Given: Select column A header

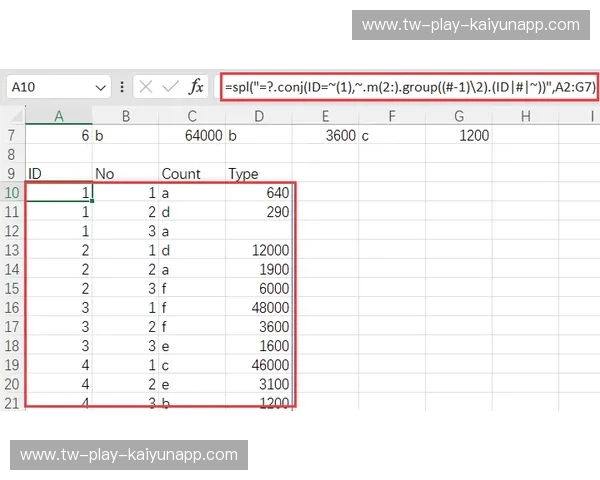Looking at the screenshot, I should (58, 116).
